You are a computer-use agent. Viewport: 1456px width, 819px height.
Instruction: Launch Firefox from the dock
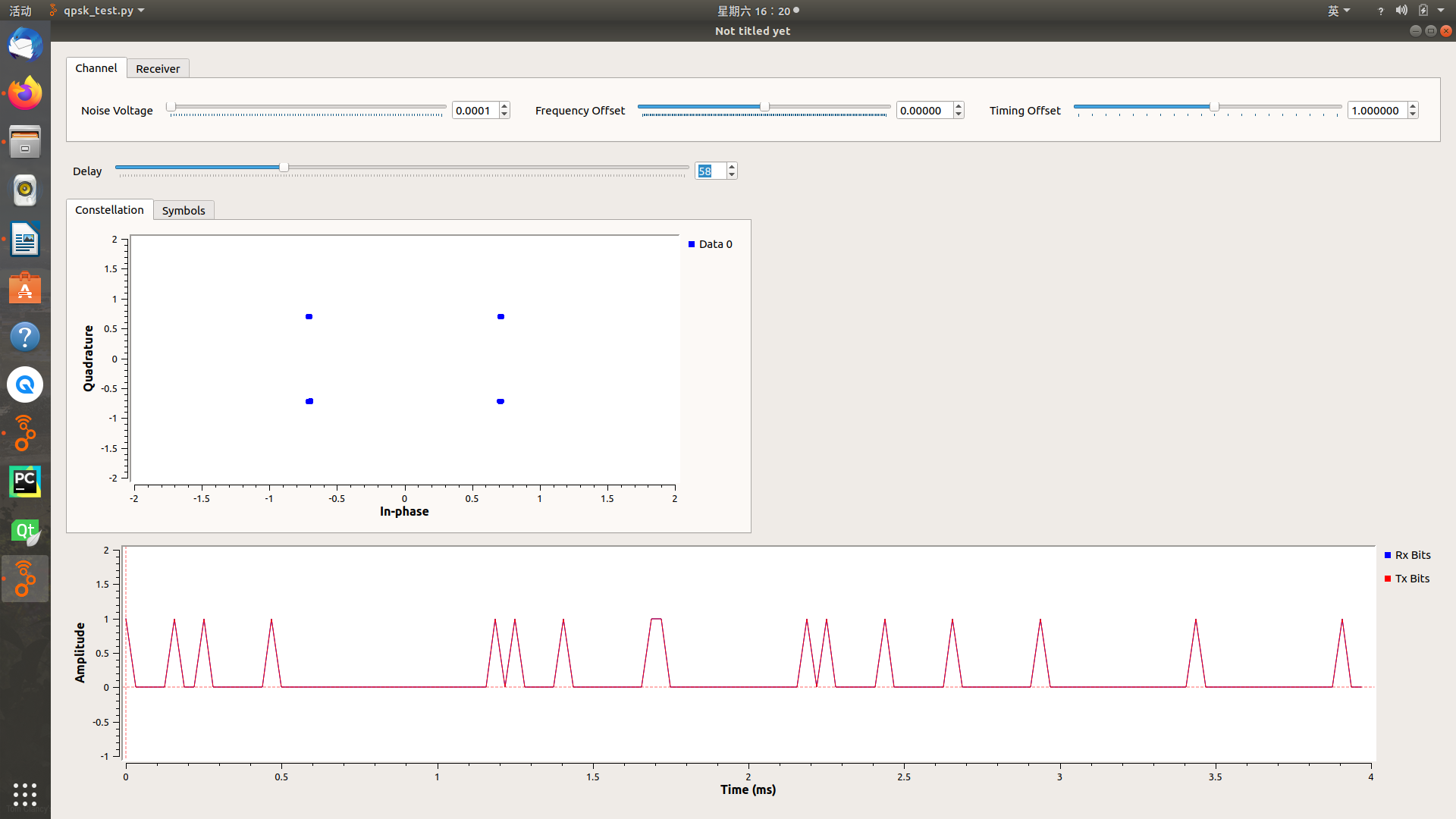point(25,93)
